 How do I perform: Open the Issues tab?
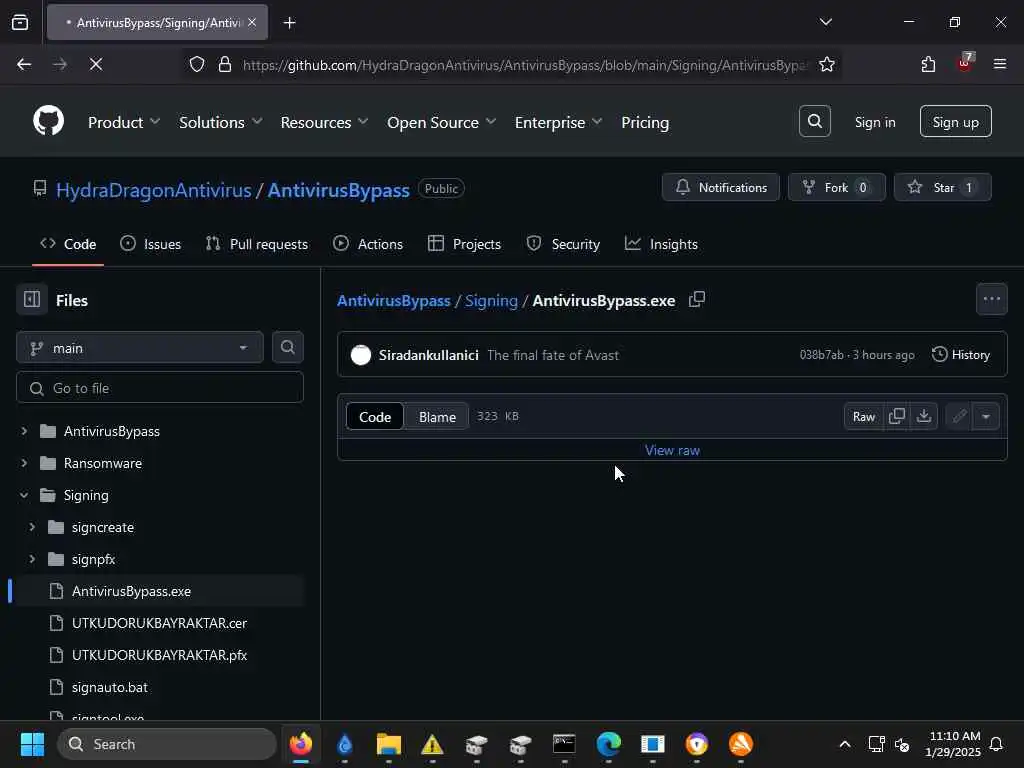pos(151,244)
